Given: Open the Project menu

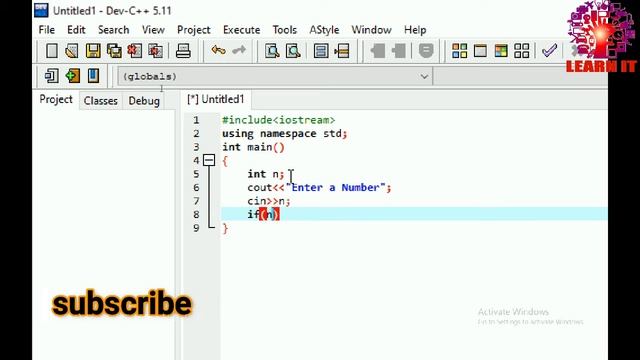Looking at the screenshot, I should [x=194, y=30].
